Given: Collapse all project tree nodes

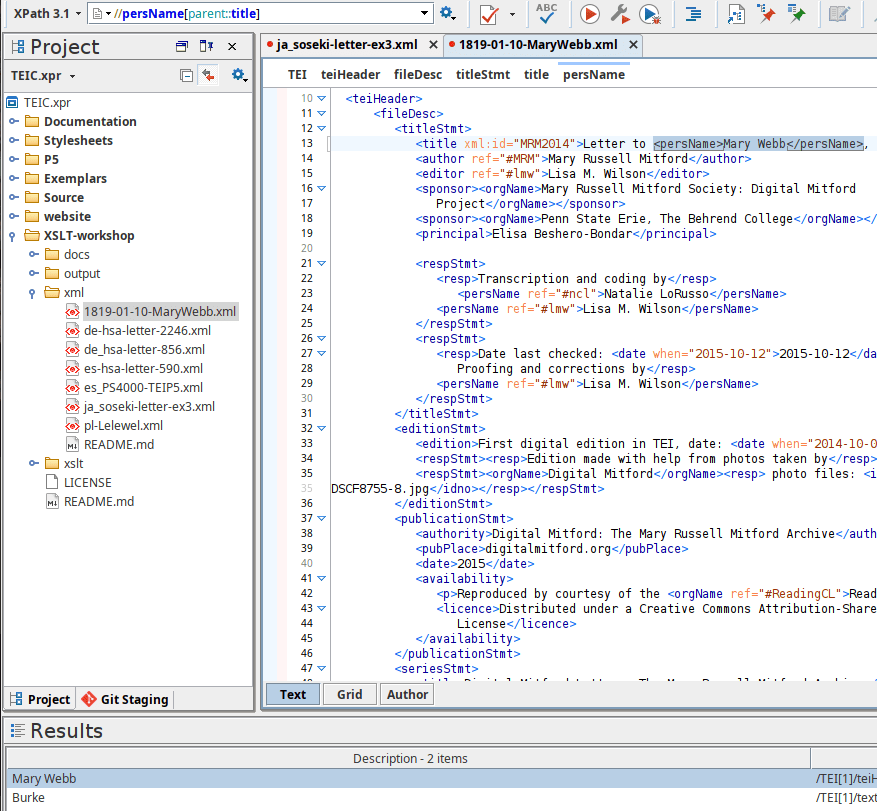Looking at the screenshot, I should coord(186,76).
